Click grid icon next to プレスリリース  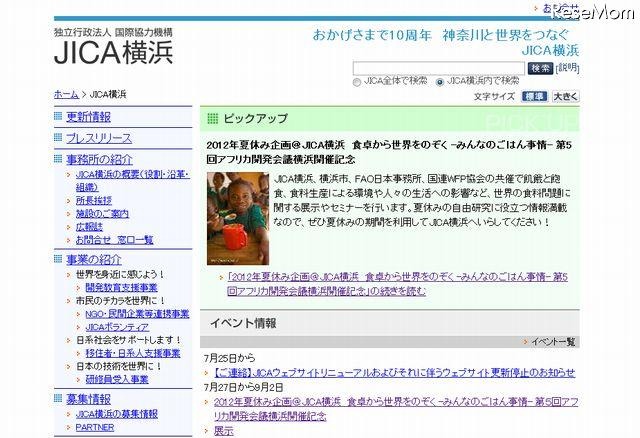tap(58, 138)
